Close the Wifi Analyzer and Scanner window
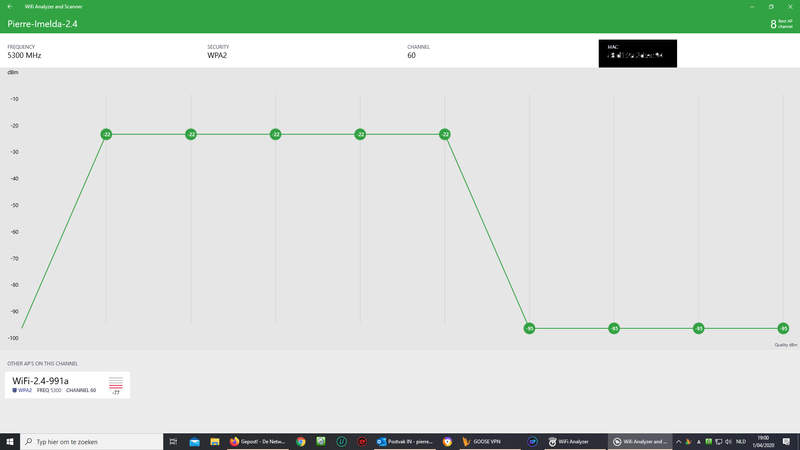The height and width of the screenshot is (450, 800). pos(790,7)
